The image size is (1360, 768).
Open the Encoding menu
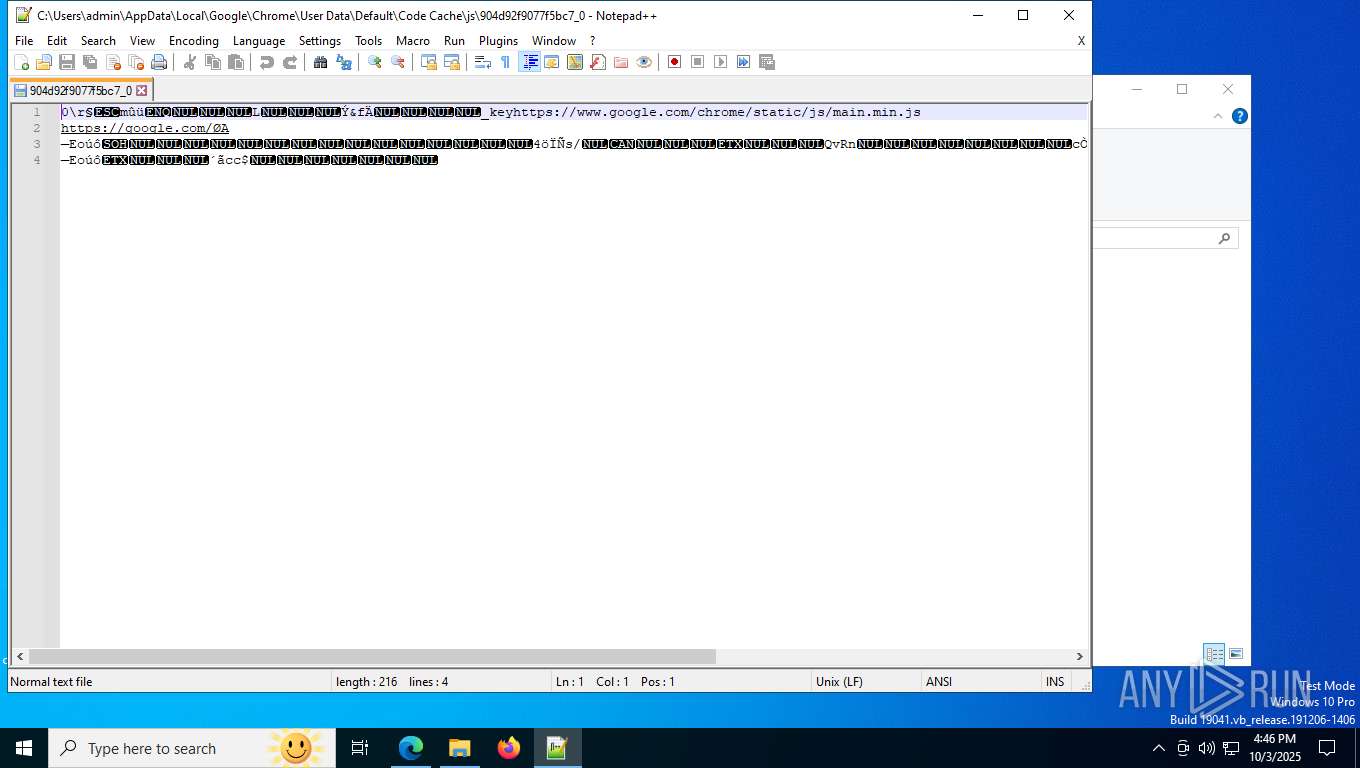point(194,41)
